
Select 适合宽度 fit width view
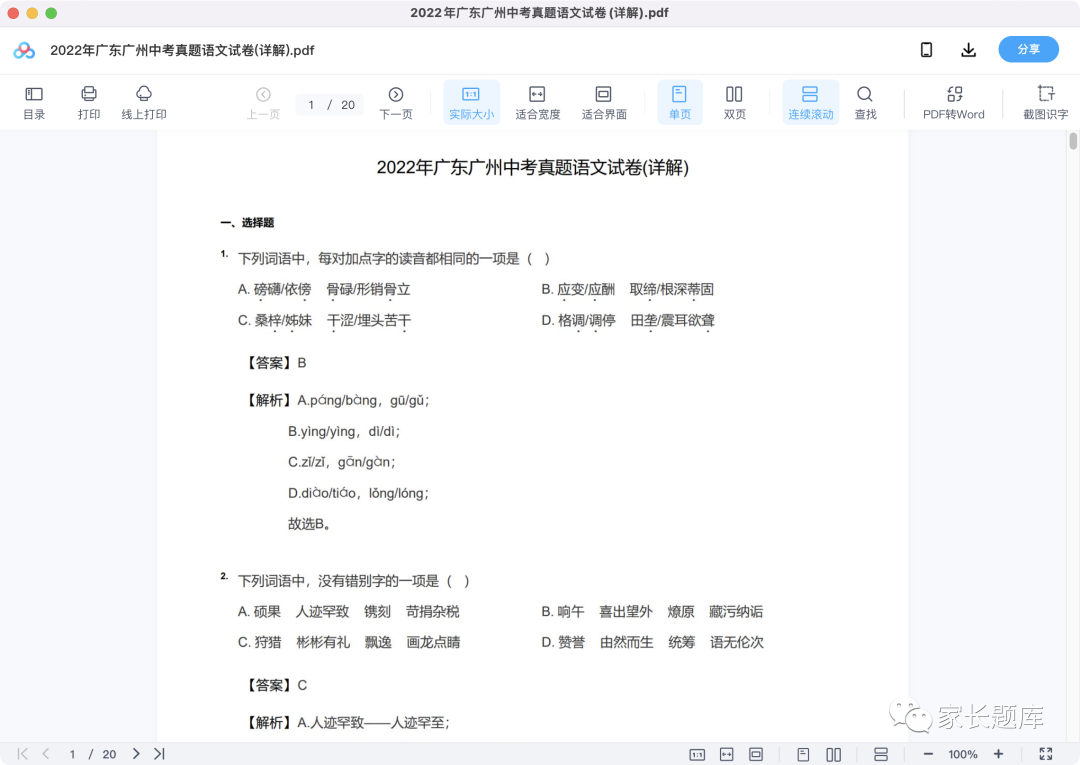click(537, 103)
